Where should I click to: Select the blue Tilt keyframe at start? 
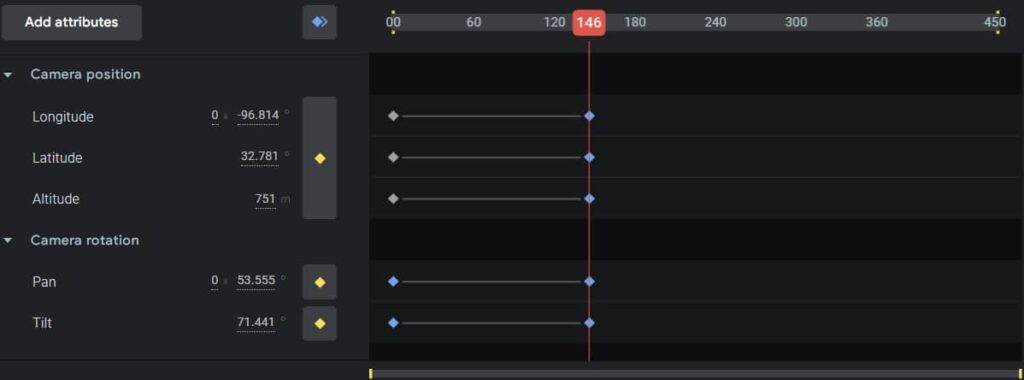(x=392, y=323)
